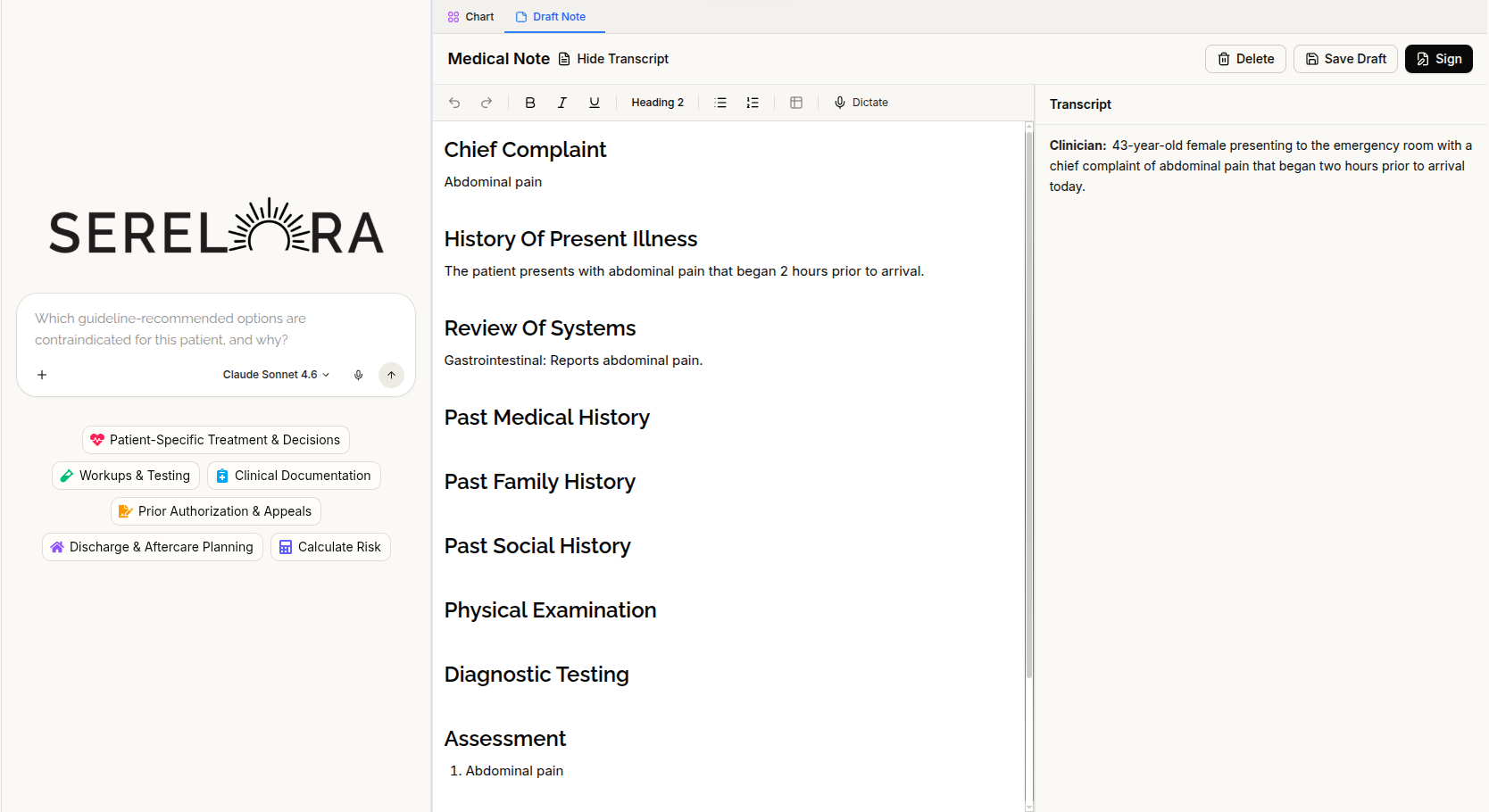This screenshot has width=1489, height=812.
Task: Select Prior Authorization & Appeals chip
Action: 216,511
